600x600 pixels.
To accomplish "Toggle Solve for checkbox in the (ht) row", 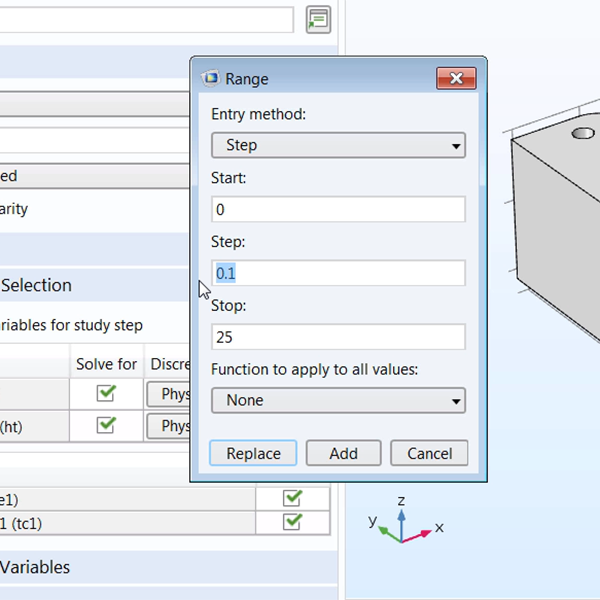I will pyautogui.click(x=106, y=425).
